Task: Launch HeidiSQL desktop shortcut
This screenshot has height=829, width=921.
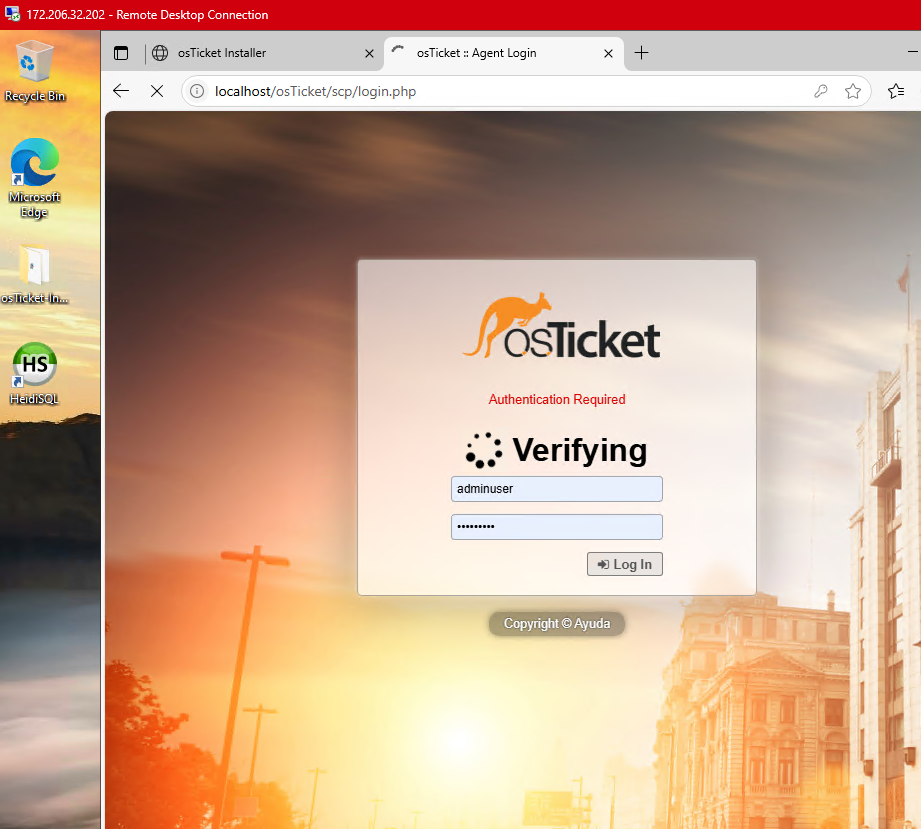Action: tap(34, 373)
